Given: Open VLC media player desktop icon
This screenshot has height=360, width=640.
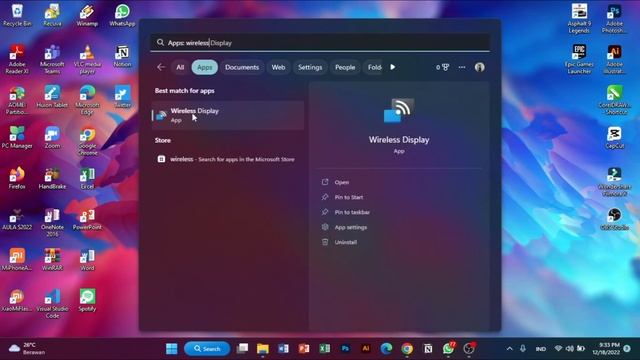Looking at the screenshot, I should 87,59.
